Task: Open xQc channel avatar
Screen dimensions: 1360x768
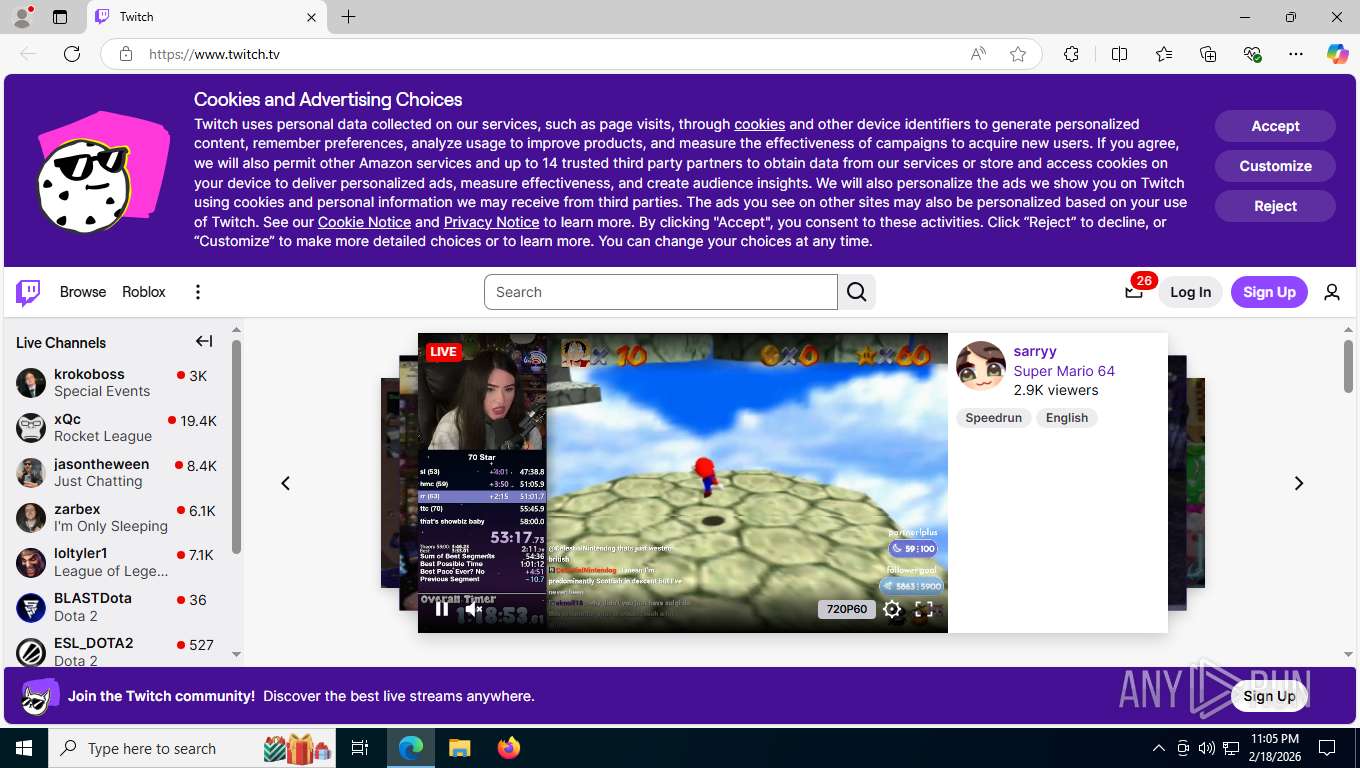Action: pos(31,428)
